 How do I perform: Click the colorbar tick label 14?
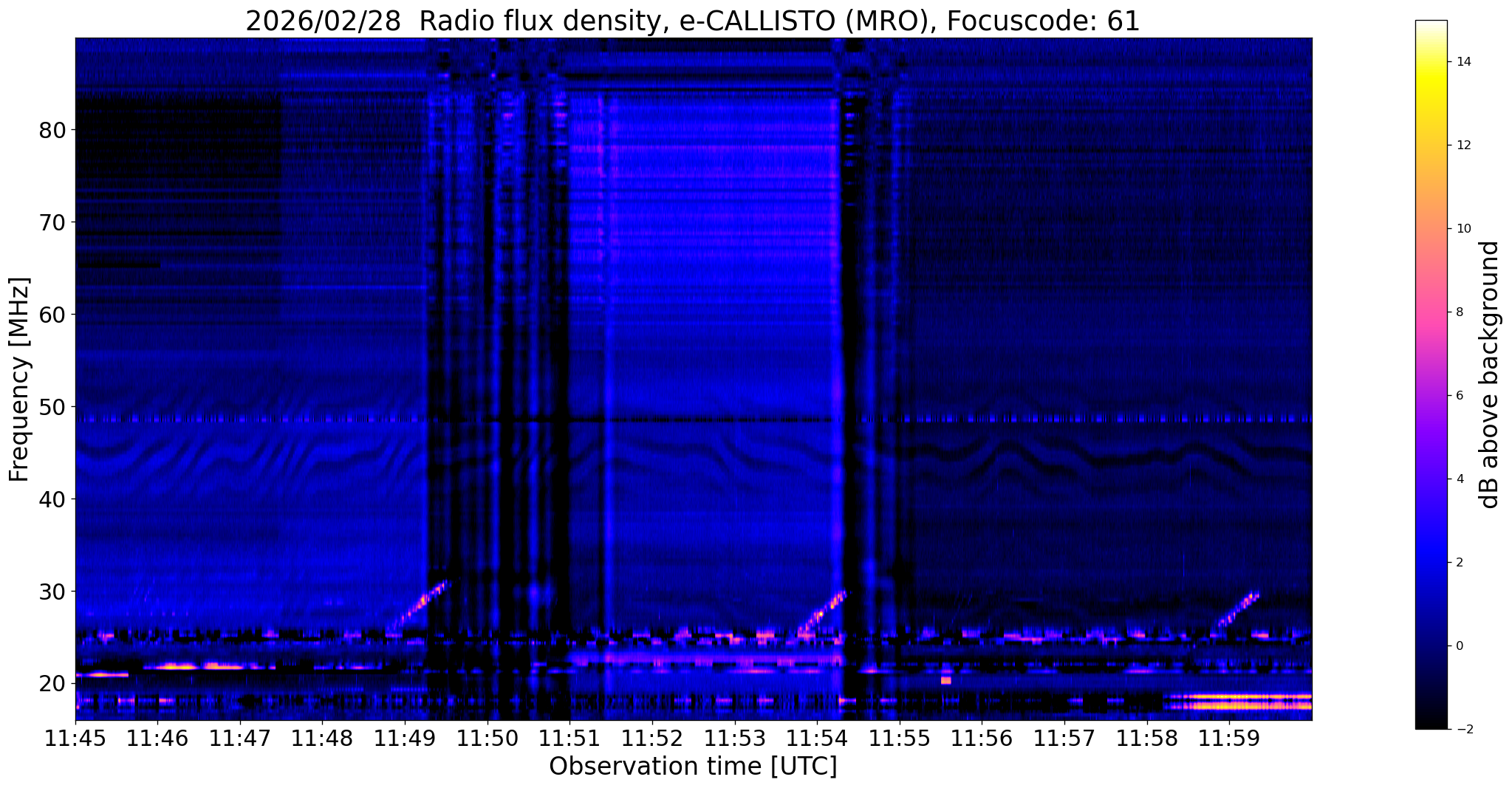coord(1463,61)
